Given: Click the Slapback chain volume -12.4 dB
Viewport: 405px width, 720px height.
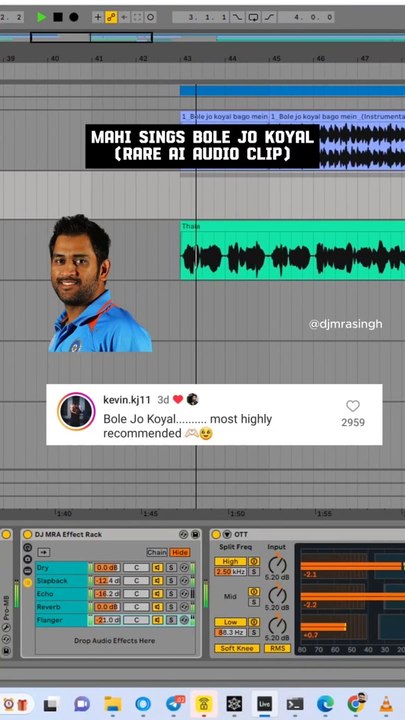Looking at the screenshot, I should click(x=107, y=581).
